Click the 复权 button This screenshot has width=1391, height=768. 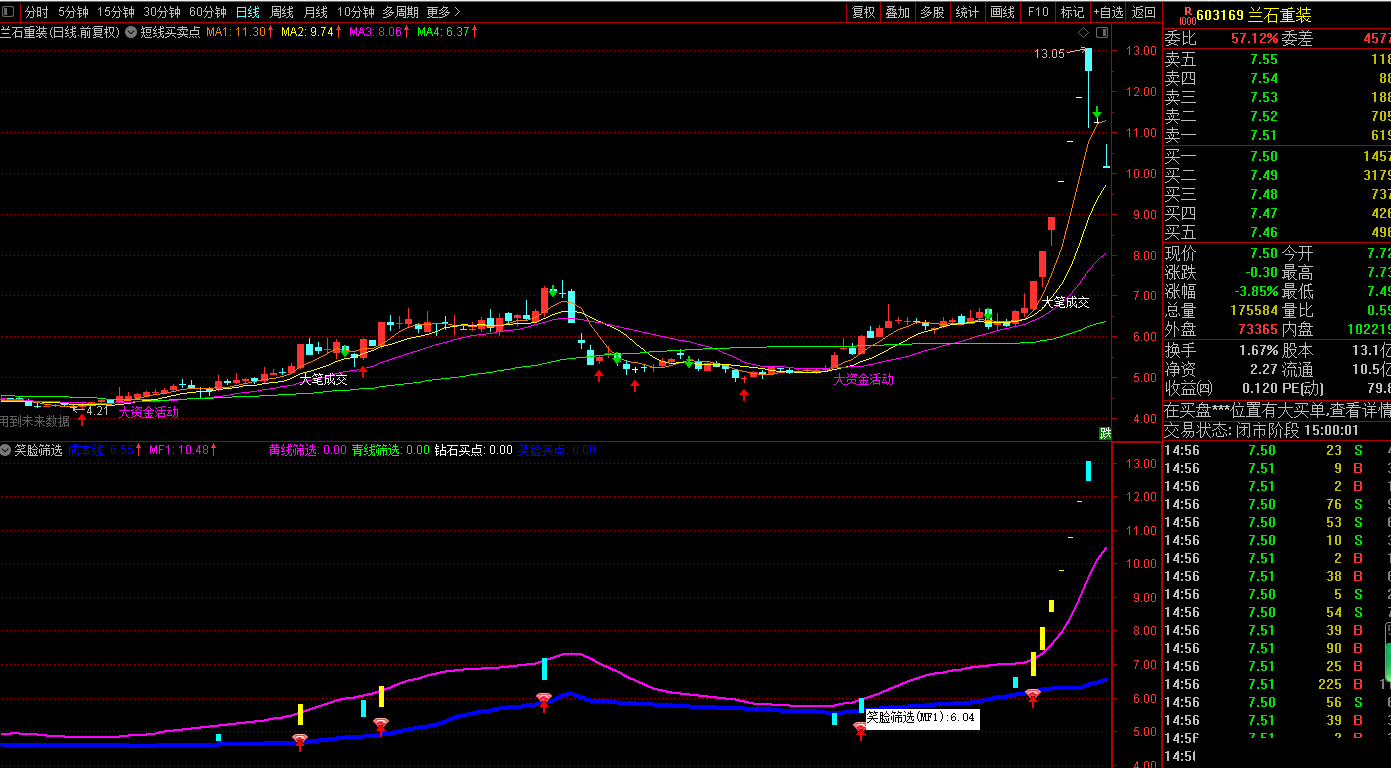(x=863, y=12)
